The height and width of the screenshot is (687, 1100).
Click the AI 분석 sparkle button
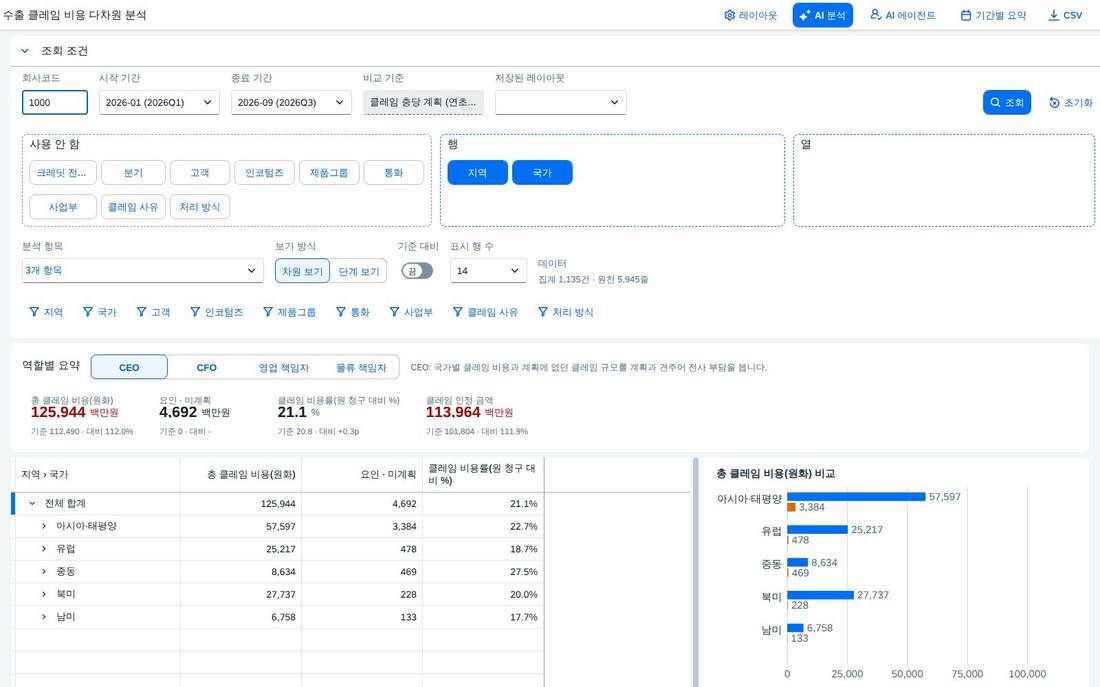pos(822,15)
